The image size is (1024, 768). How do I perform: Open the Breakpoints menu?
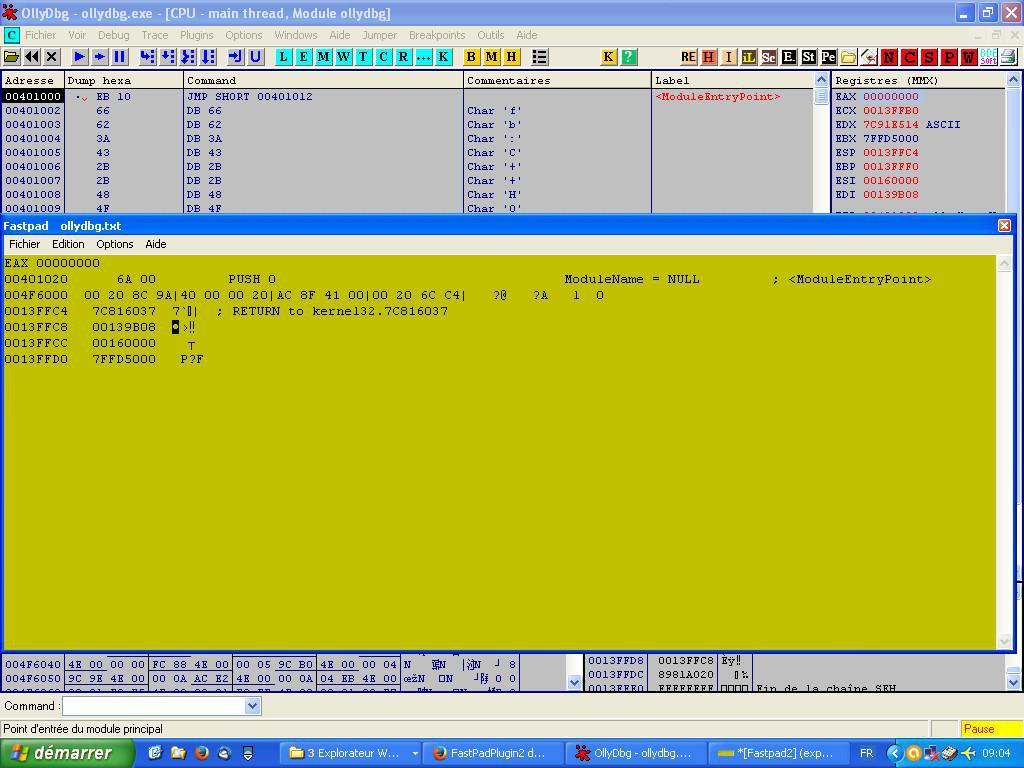click(437, 35)
